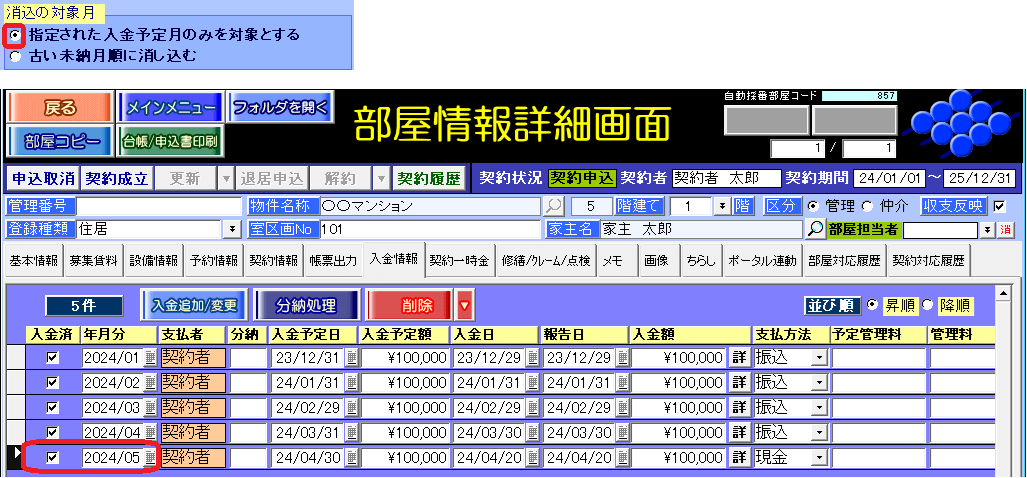Click the red 消 icon beside 部屋担当者
This screenshot has height=478, width=1027.
tap(1005, 229)
